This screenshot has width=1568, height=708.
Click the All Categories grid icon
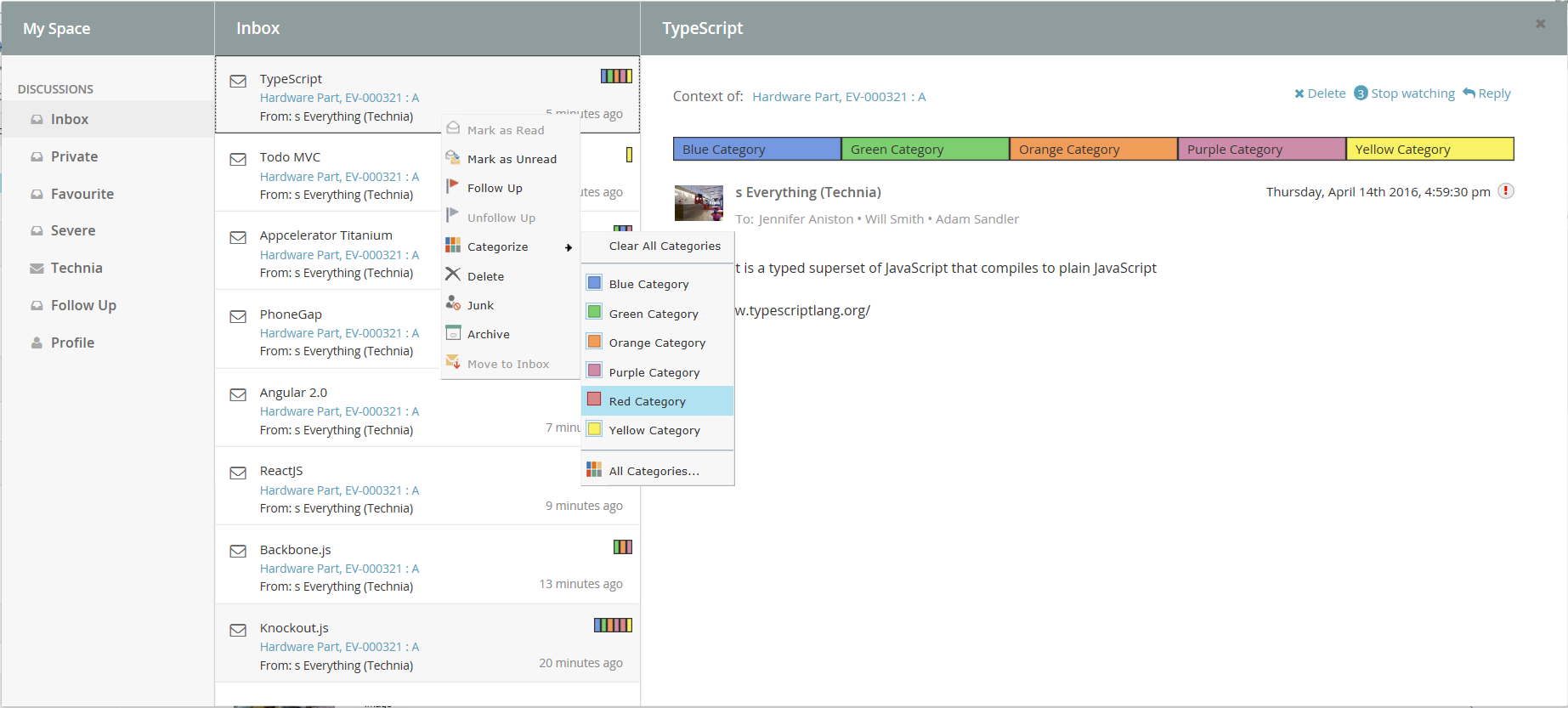point(594,470)
